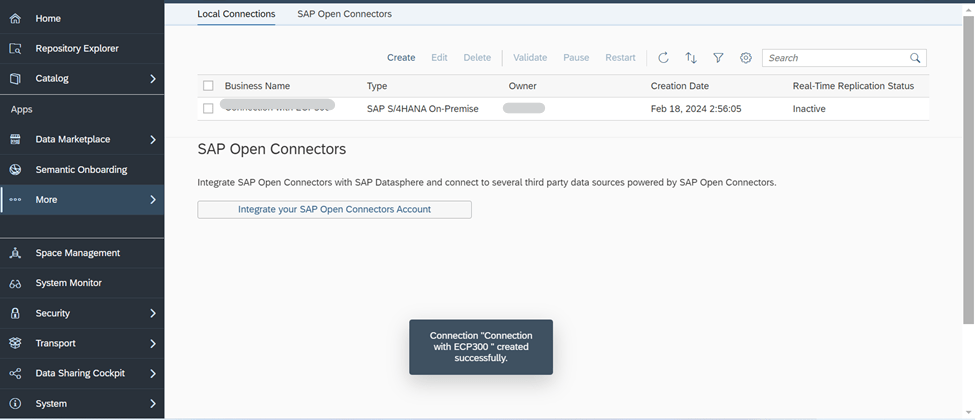
Task: Click Integrate your SAP Open Connectors Account
Action: (x=335, y=210)
